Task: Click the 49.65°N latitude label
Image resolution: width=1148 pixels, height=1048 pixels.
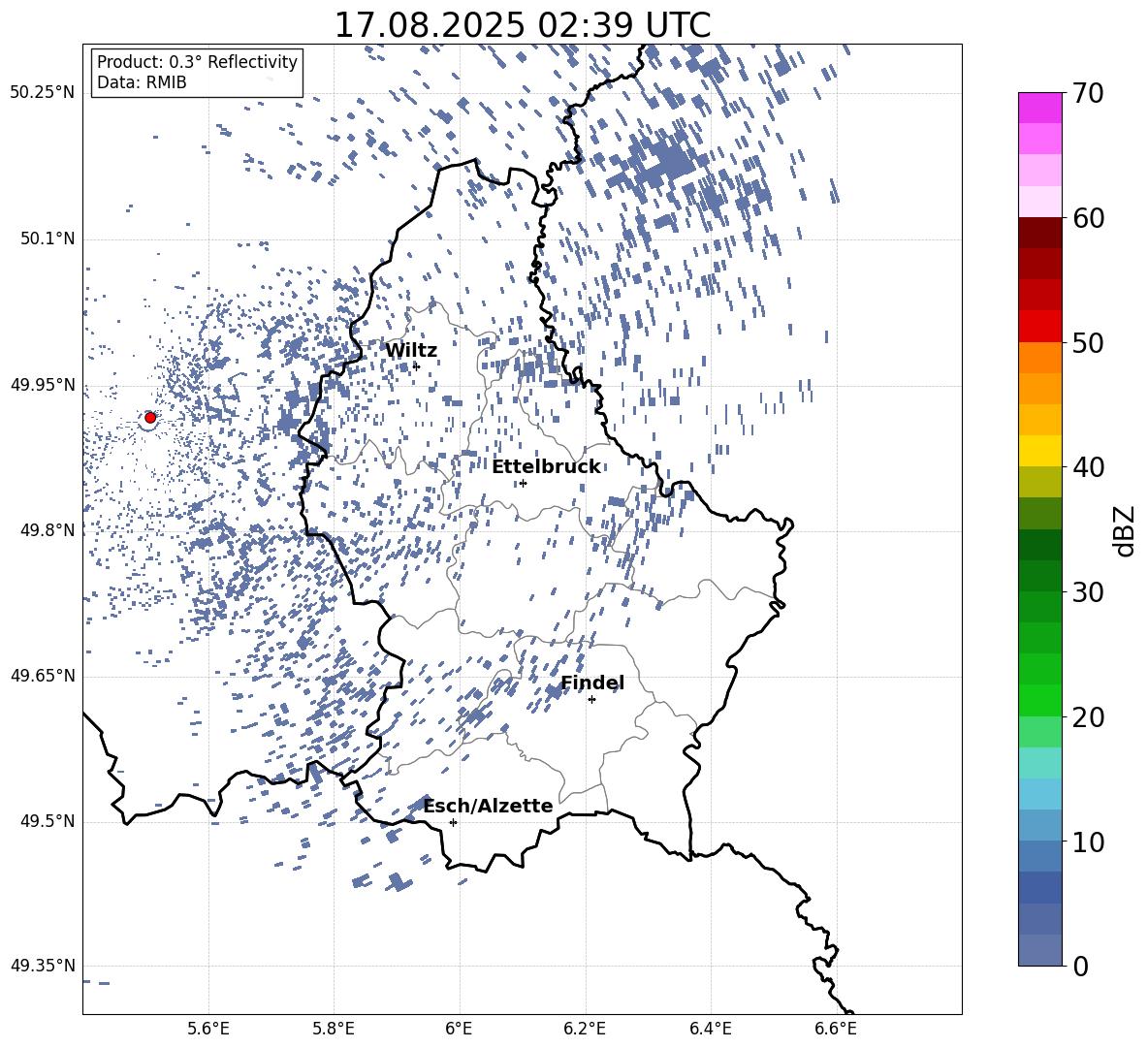Action: [43, 675]
